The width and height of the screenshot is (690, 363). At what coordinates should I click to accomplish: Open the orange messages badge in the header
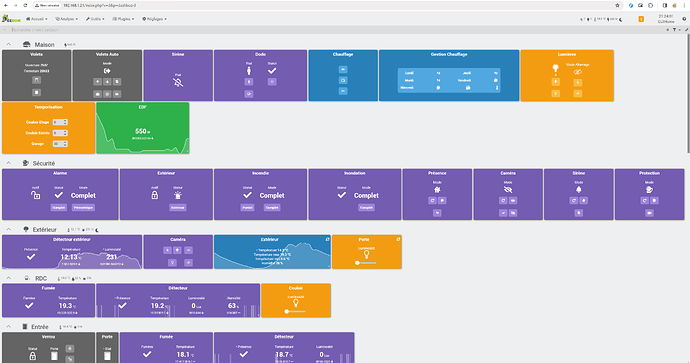(641, 19)
